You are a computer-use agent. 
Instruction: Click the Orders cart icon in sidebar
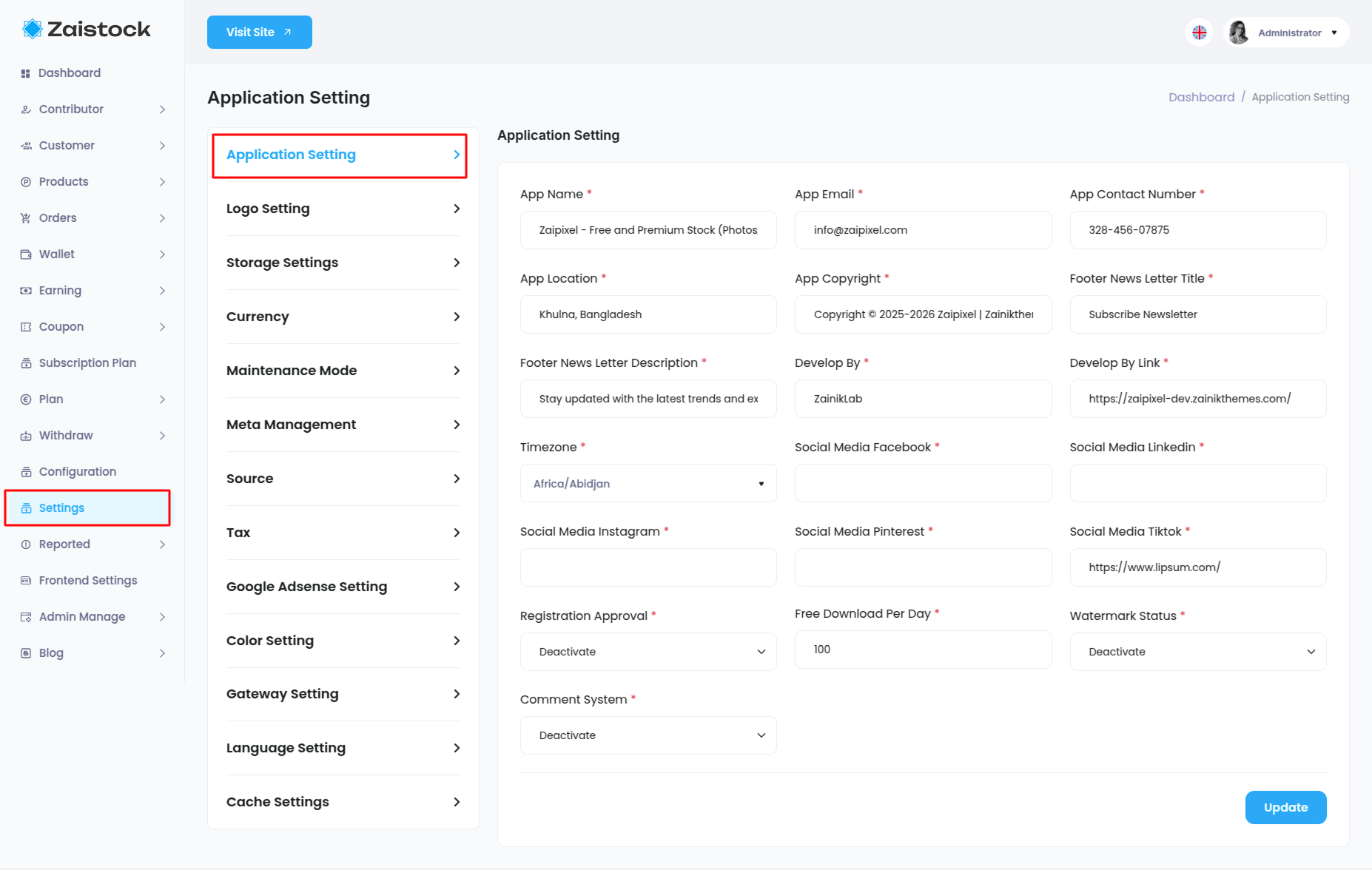[26, 218]
